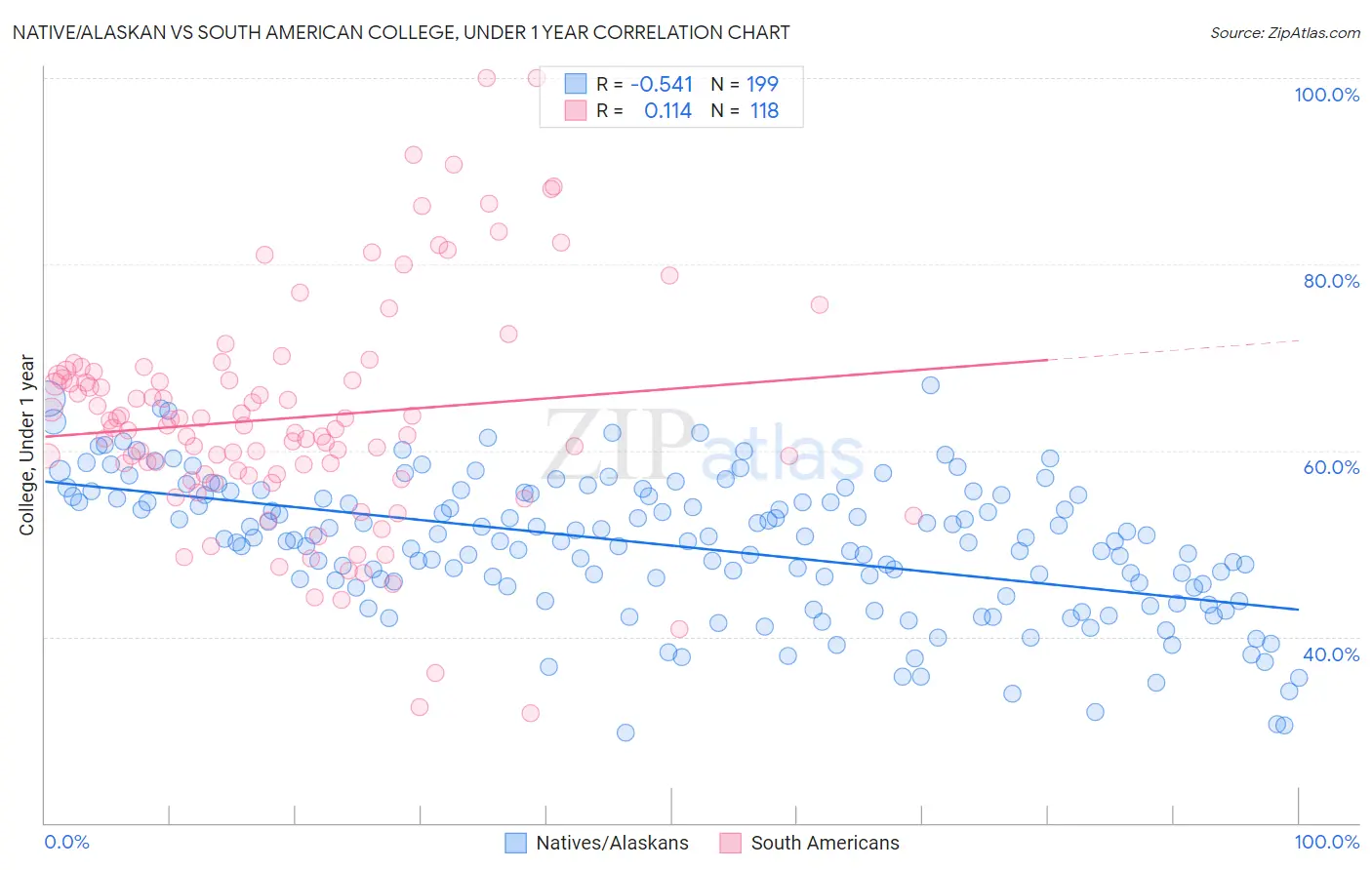Image resolution: width=1372 pixels, height=870 pixels.
Task: Click the N = 199 value
Action: (x=745, y=84)
